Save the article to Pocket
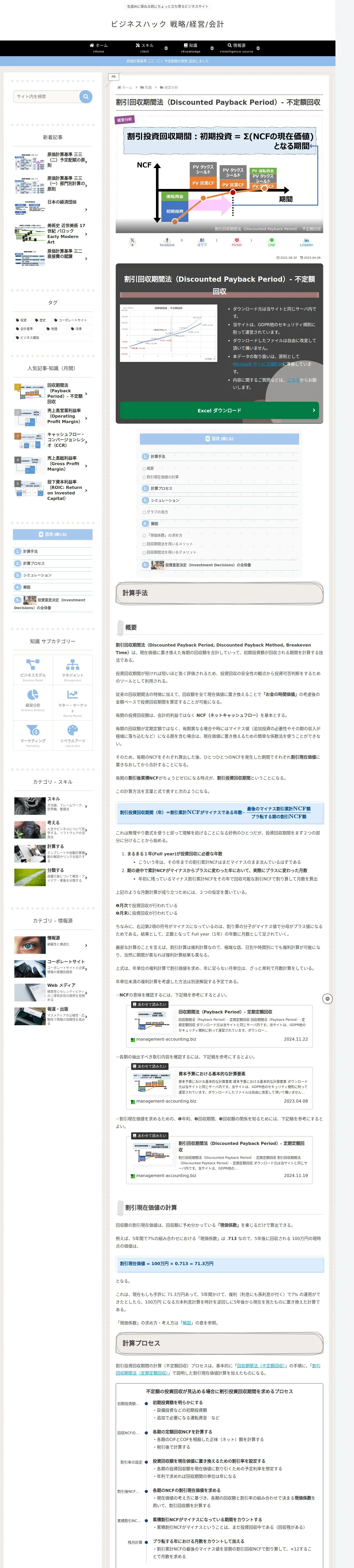This screenshot has width=354, height=1568. coord(237,242)
